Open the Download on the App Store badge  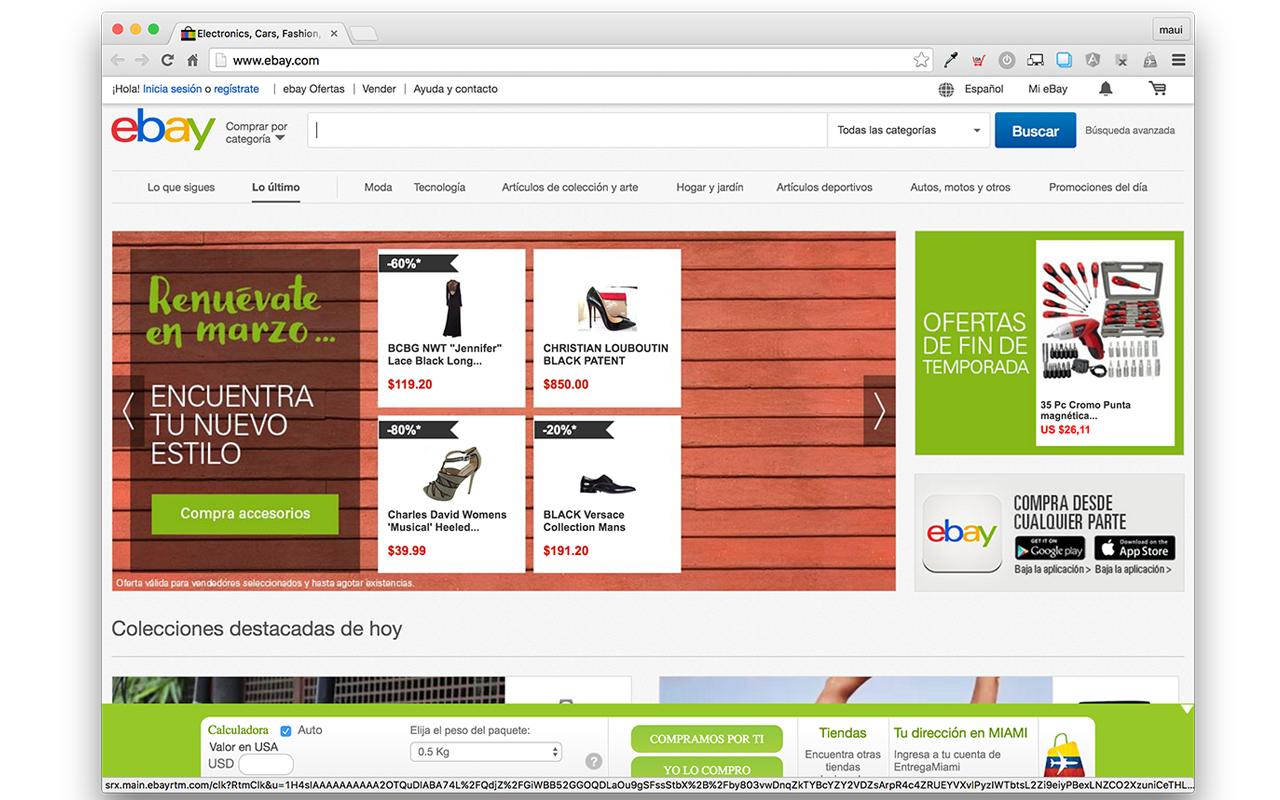coord(1134,548)
